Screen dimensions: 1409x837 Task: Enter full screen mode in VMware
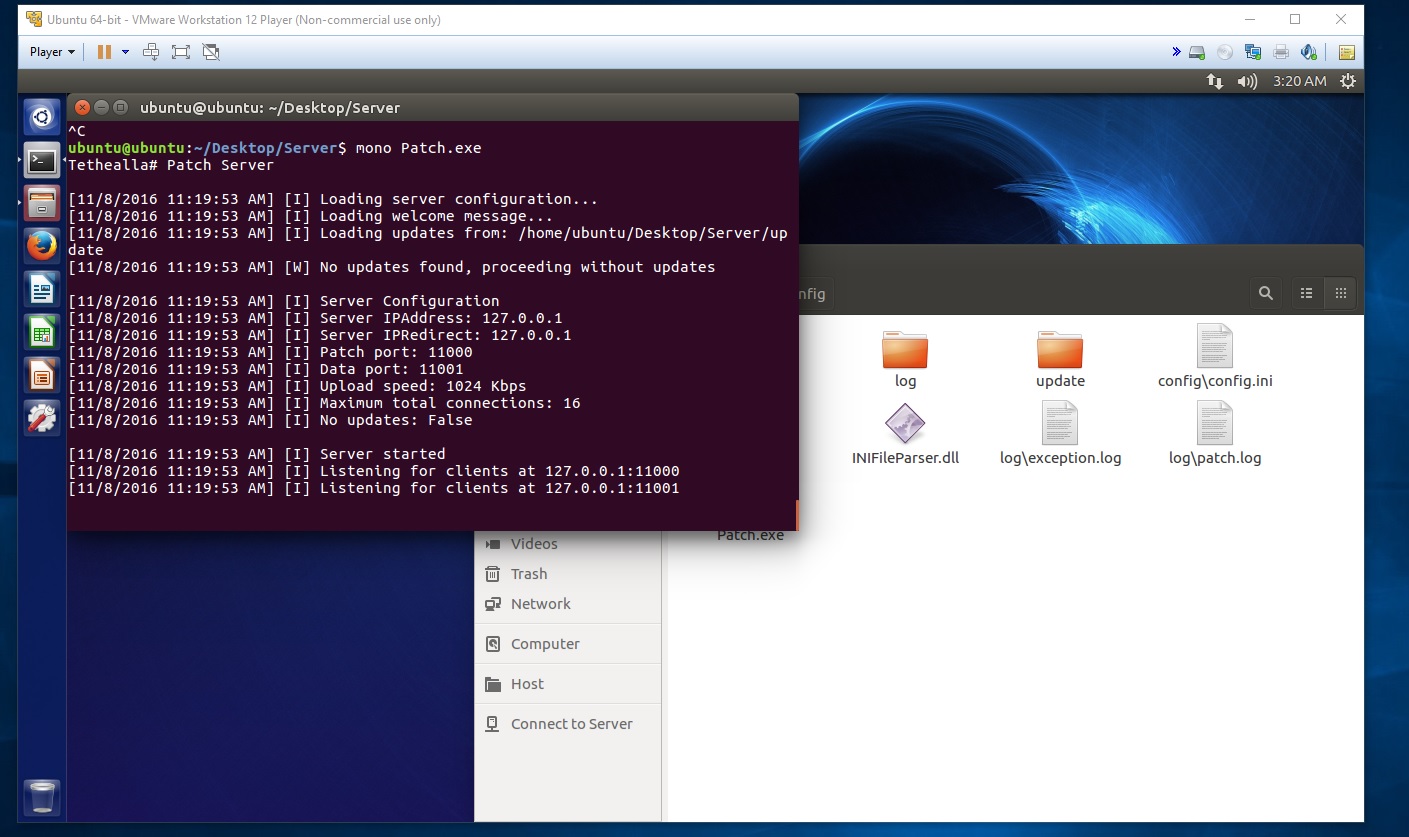pos(181,52)
